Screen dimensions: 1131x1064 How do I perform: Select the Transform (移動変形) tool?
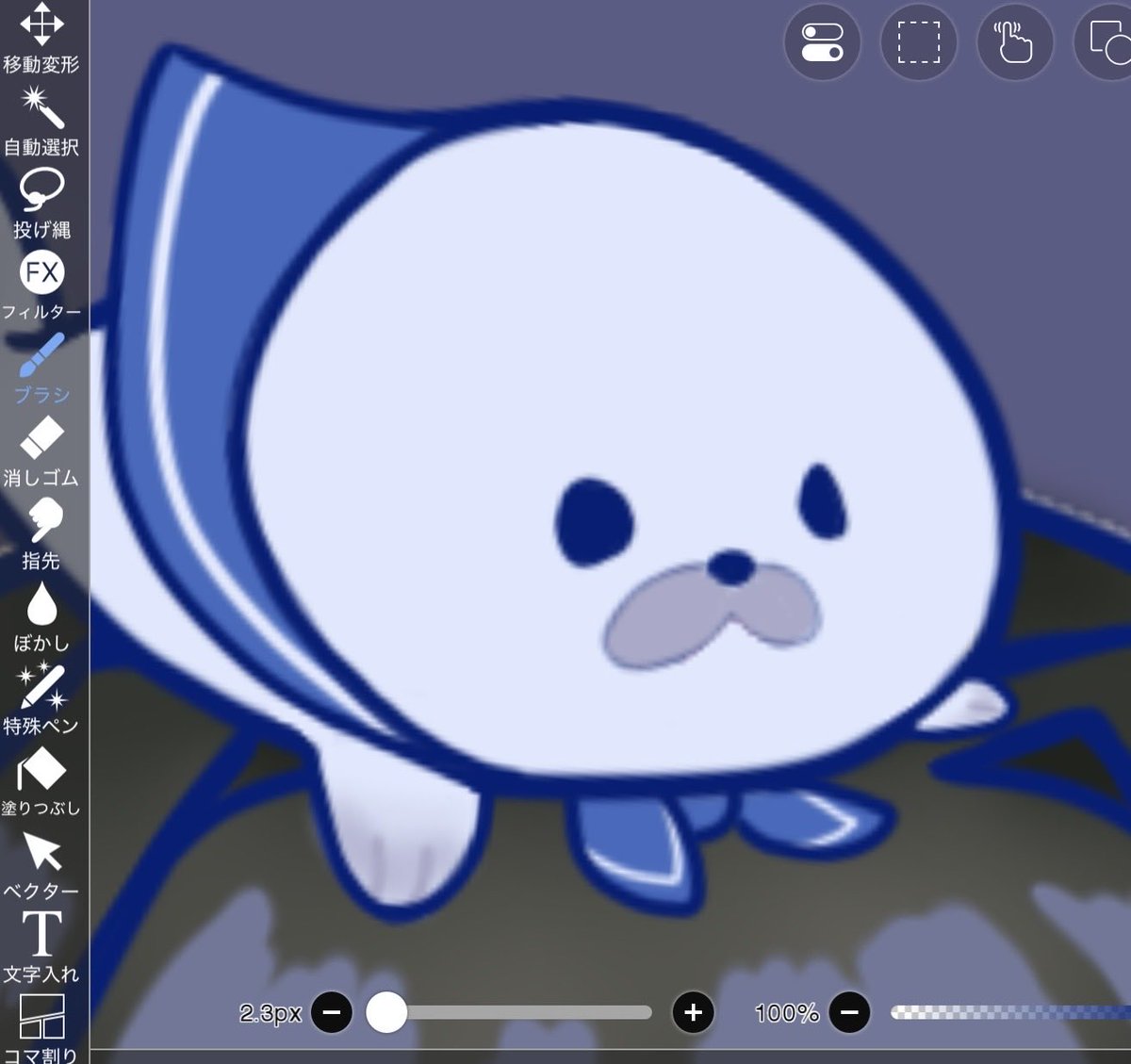pyautogui.click(x=41, y=38)
